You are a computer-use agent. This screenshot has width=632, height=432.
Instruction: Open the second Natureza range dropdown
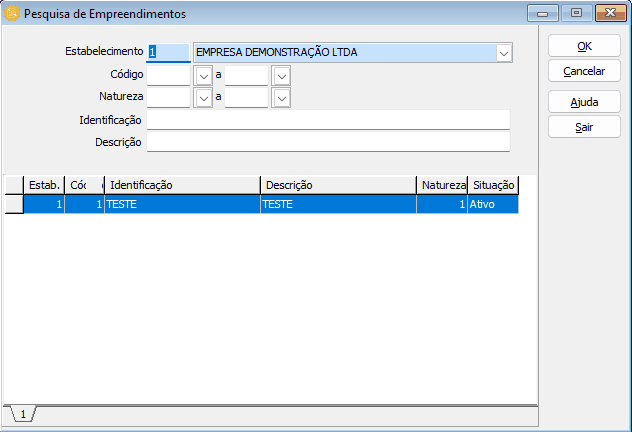tap(281, 97)
